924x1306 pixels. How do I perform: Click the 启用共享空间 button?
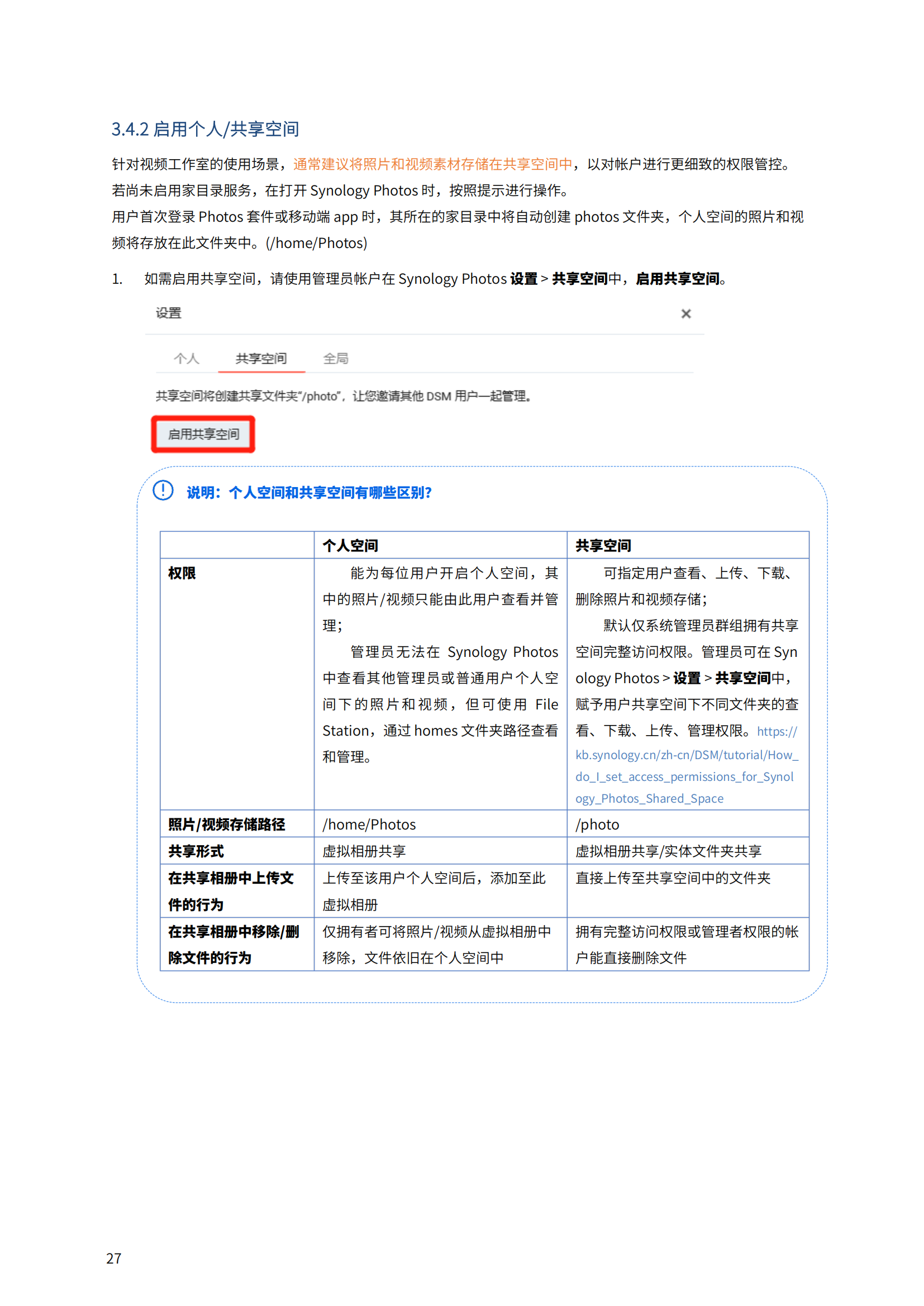(x=203, y=434)
